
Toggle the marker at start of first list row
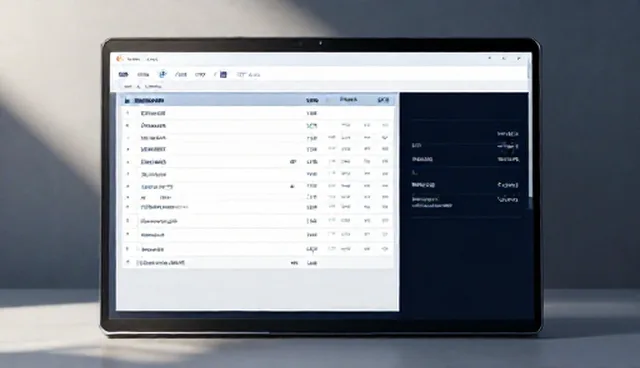pos(128,113)
